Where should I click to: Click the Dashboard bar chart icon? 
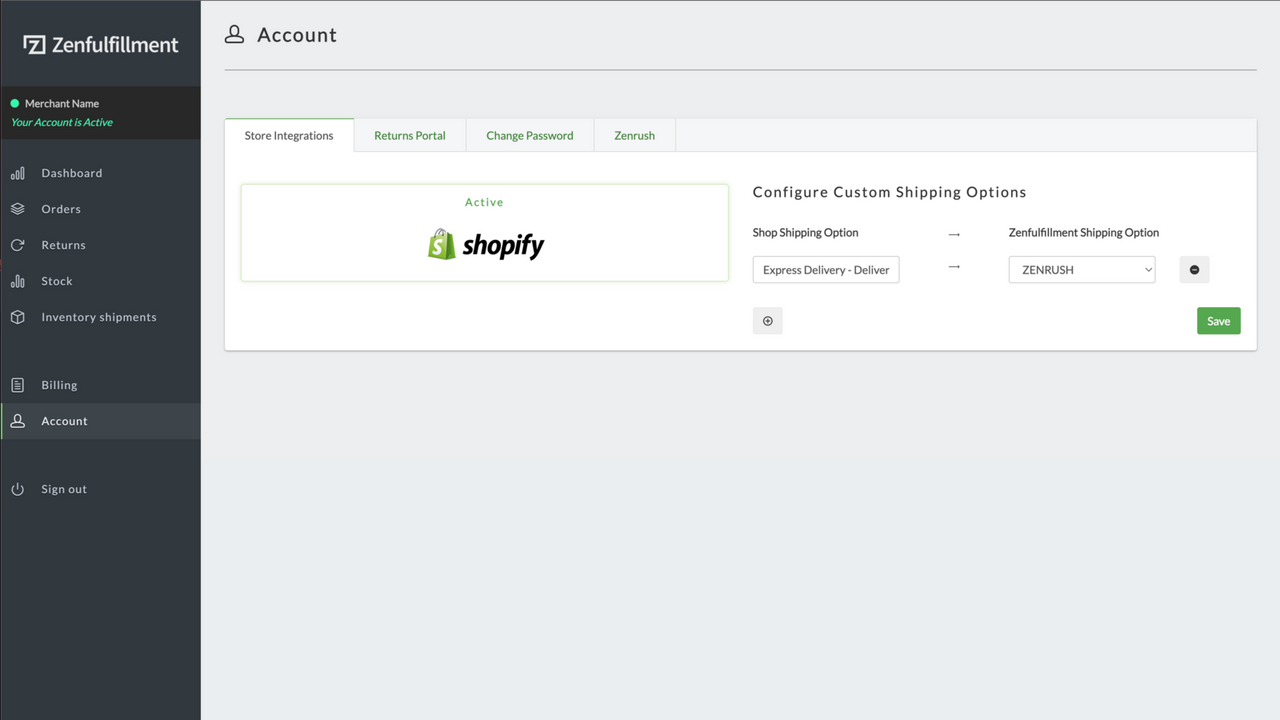point(17,173)
